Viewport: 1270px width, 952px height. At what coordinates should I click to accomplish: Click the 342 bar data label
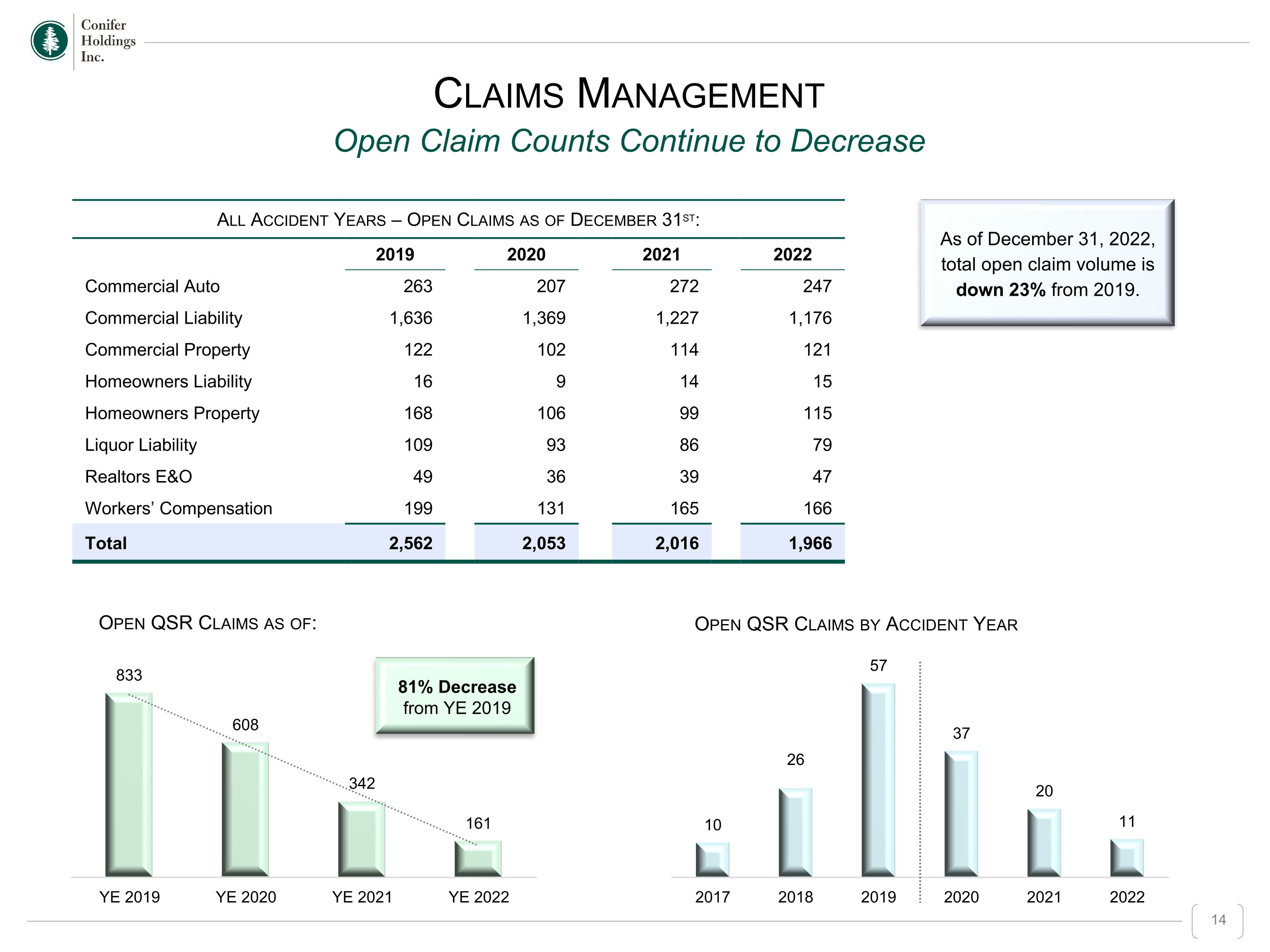tap(362, 783)
